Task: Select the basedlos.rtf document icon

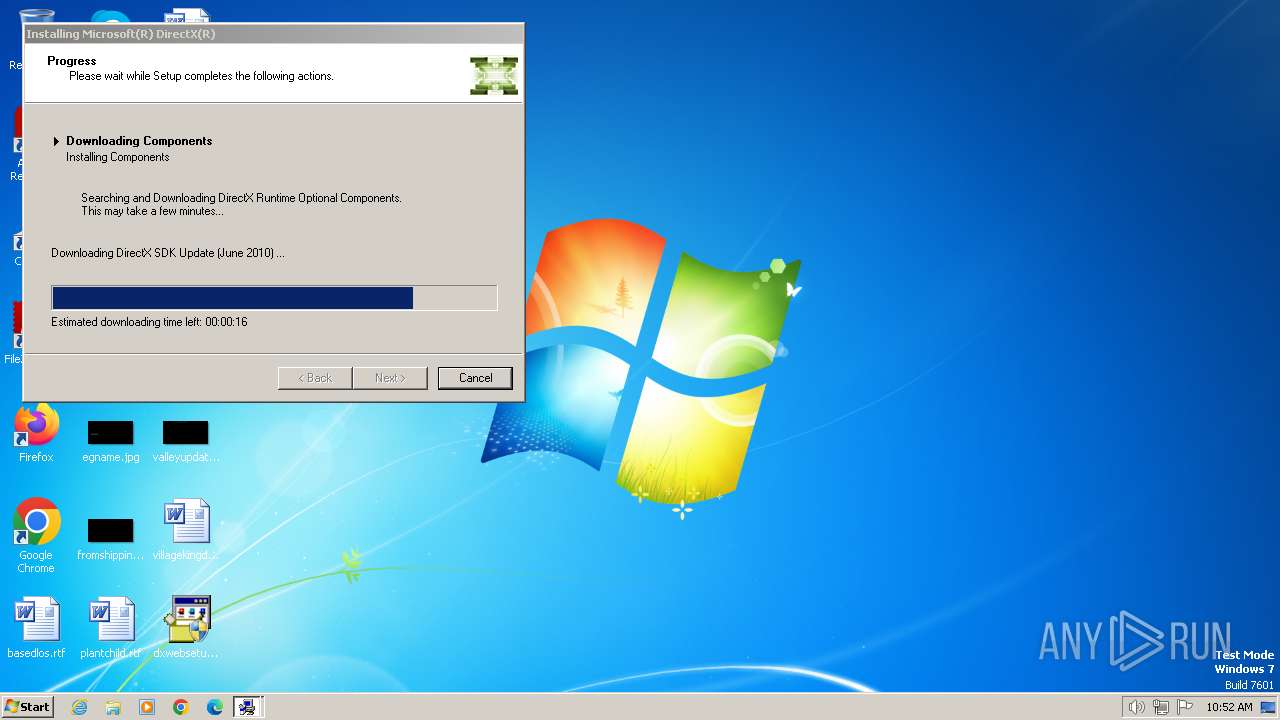Action: pos(36,628)
